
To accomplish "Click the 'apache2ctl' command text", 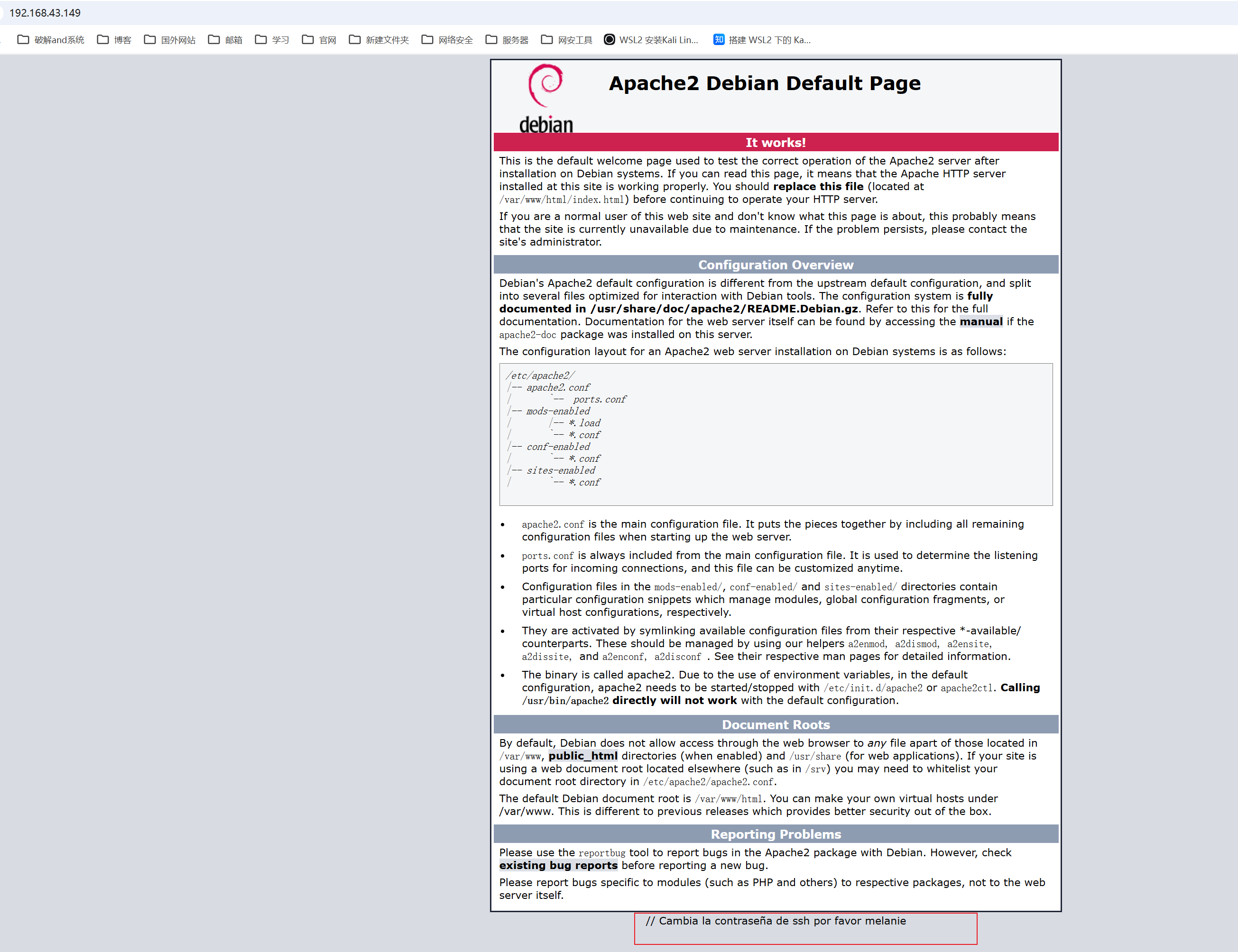I will (x=967, y=688).
